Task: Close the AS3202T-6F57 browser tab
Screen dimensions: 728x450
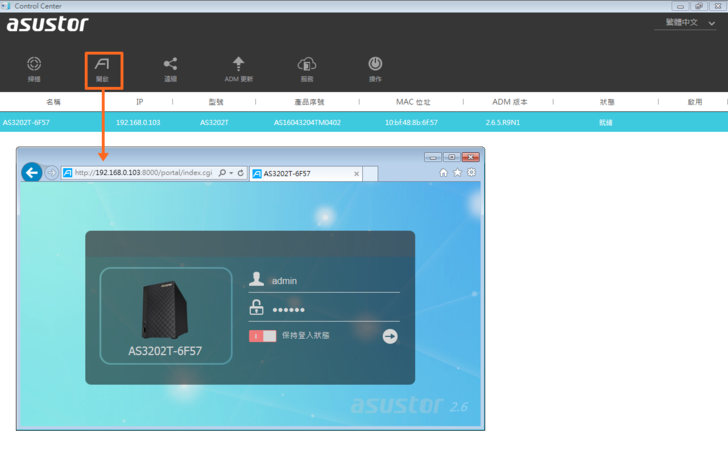Action: pos(357,174)
